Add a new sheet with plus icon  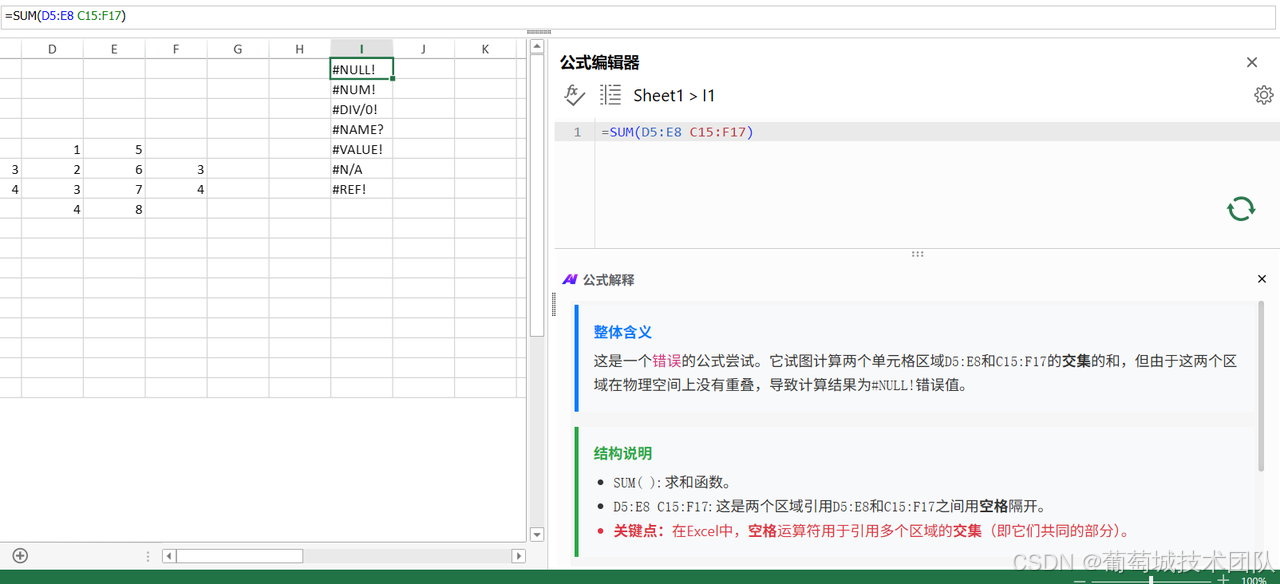[x=20, y=556]
